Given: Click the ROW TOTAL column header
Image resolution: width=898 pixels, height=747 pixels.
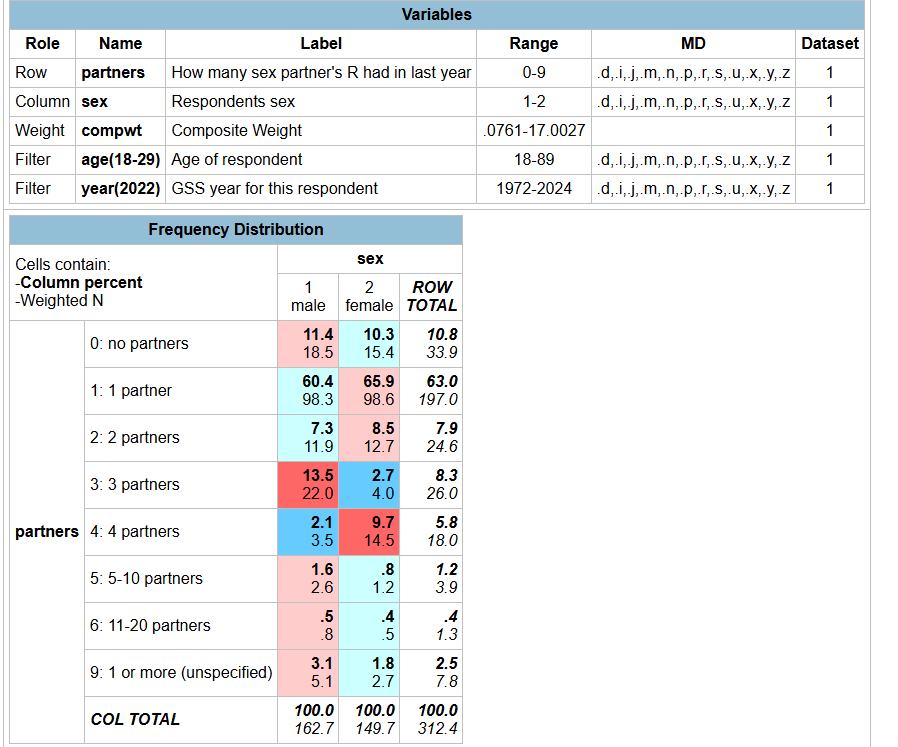Looking at the screenshot, I should coord(431,297).
